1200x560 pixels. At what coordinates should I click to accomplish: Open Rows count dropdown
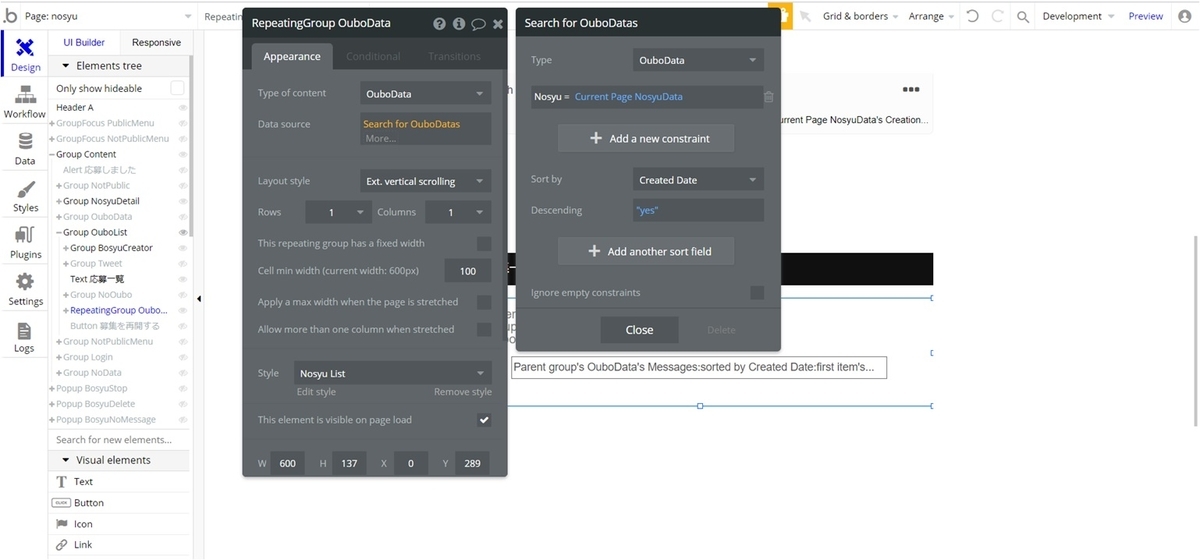click(x=336, y=212)
